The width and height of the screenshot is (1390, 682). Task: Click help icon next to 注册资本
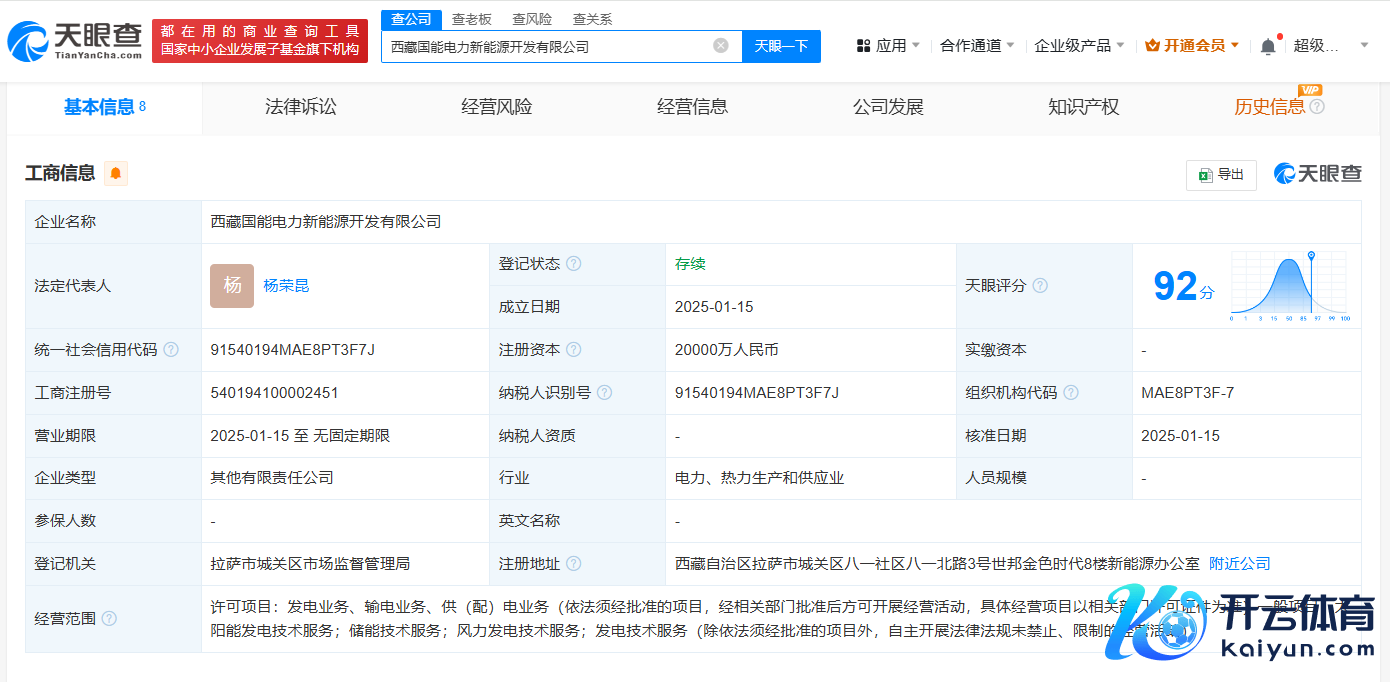pyautogui.click(x=573, y=350)
